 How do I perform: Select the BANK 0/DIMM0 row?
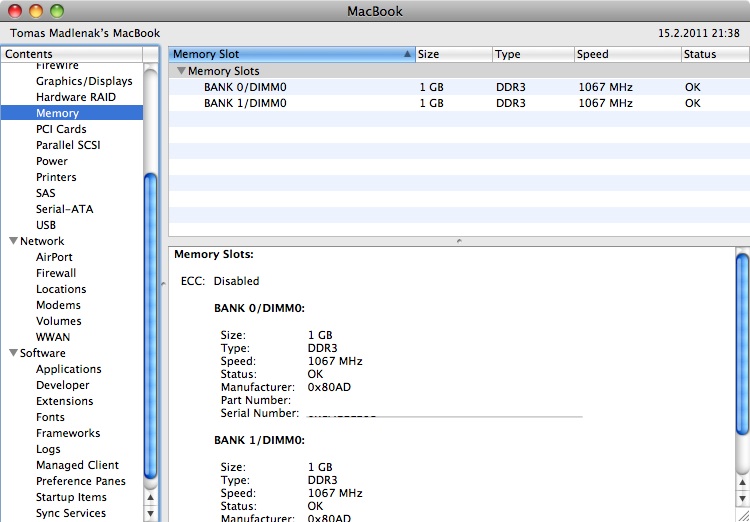click(x=459, y=87)
